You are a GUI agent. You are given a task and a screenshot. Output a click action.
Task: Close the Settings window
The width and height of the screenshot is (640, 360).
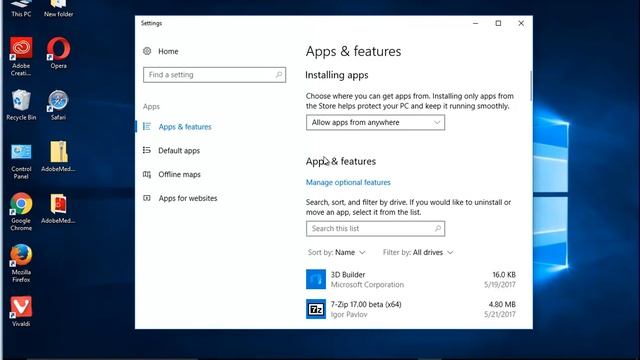pos(521,23)
